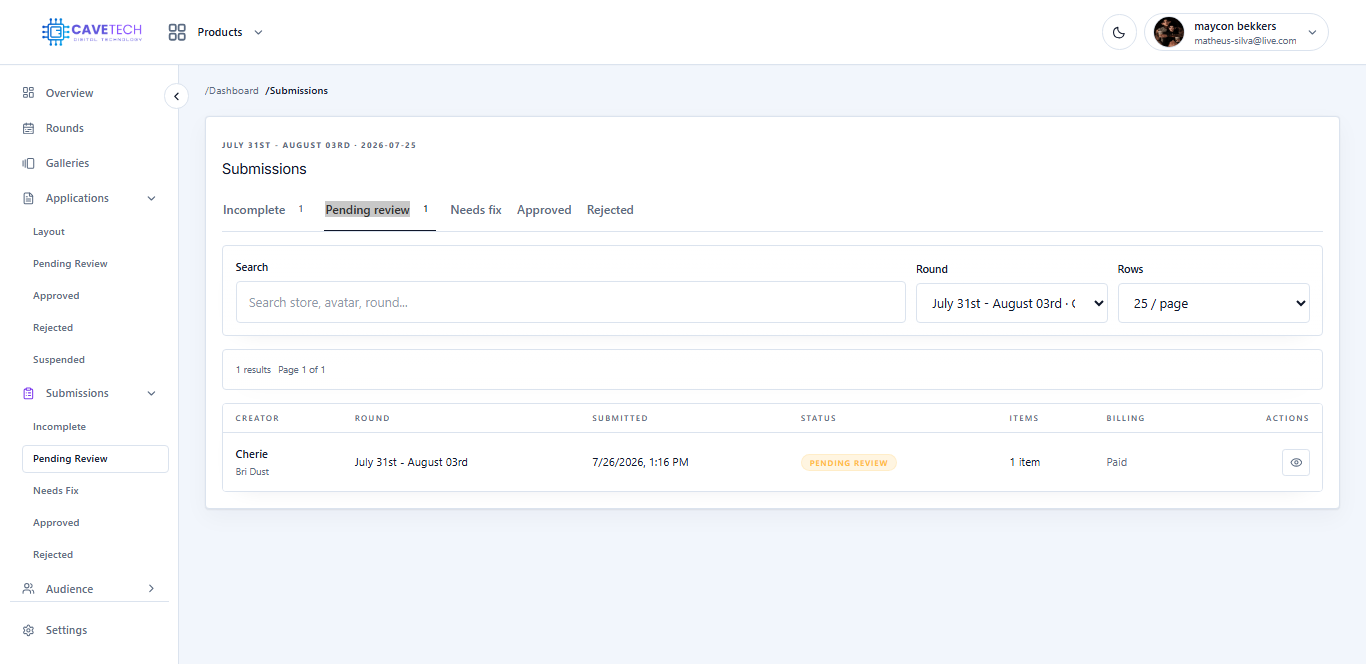Viewport: 1366px width, 664px height.
Task: View Cherie's submission with the eye icon
Action: pos(1296,462)
